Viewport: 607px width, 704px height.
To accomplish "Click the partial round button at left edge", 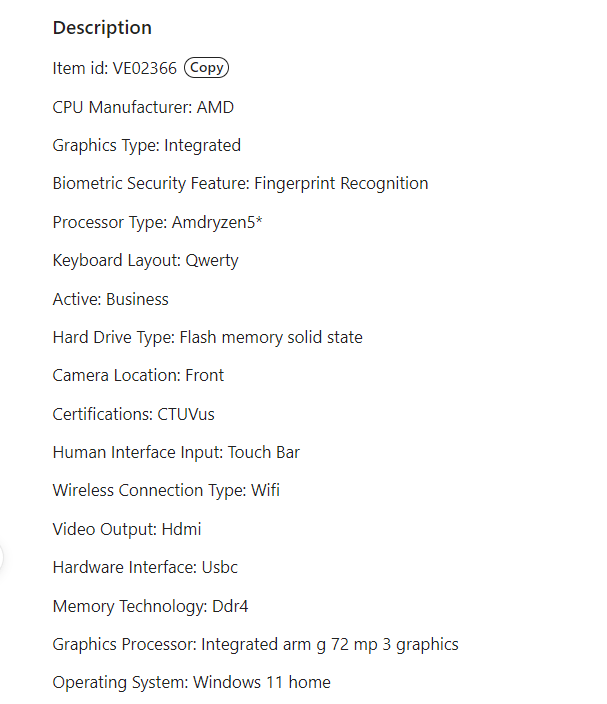I will point(2,557).
